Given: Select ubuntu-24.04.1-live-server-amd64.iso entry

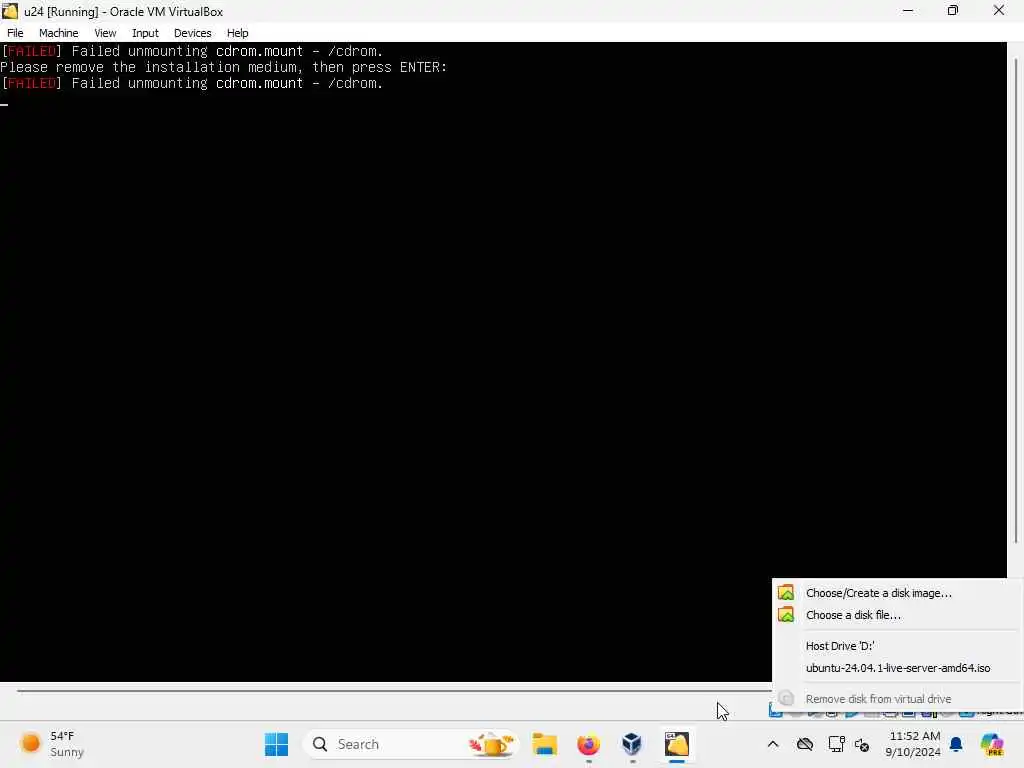Looking at the screenshot, I should pyautogui.click(x=898, y=668).
